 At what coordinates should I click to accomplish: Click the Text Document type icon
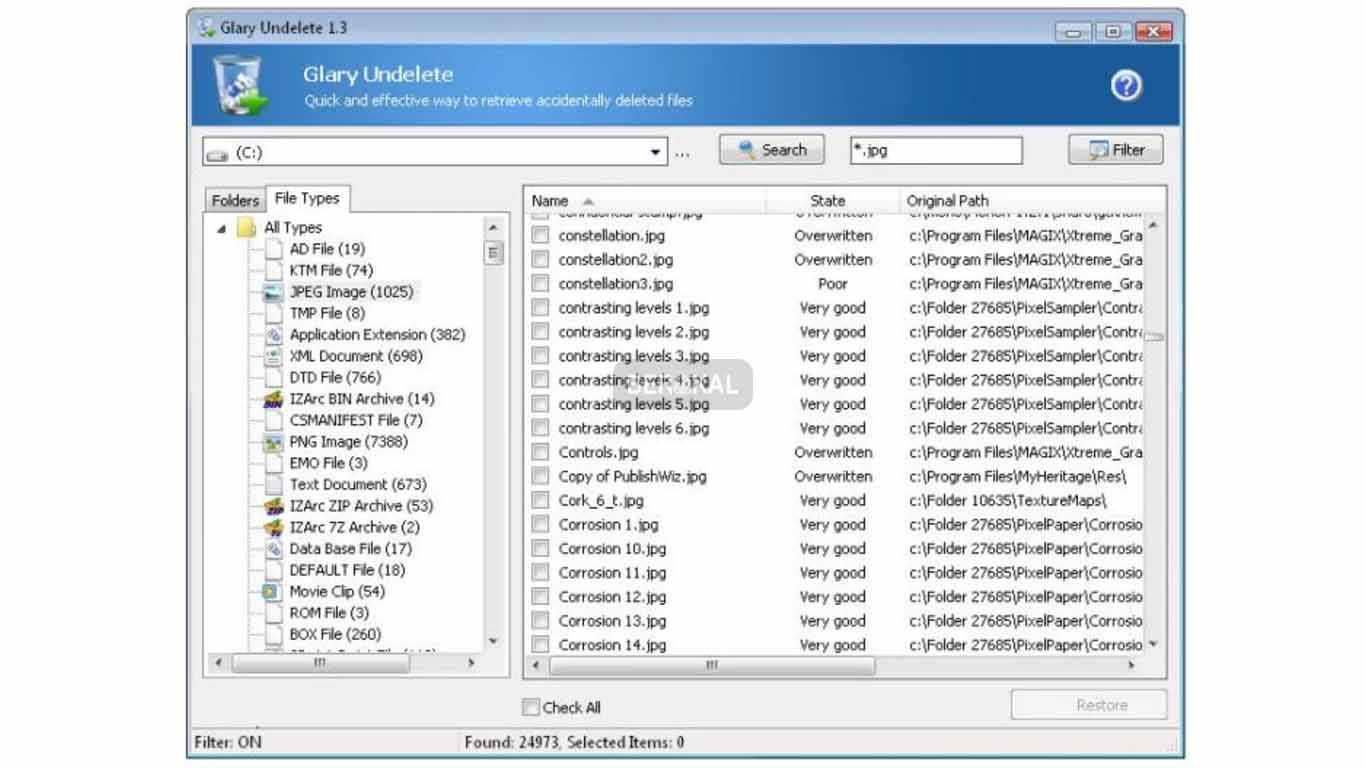[273, 484]
